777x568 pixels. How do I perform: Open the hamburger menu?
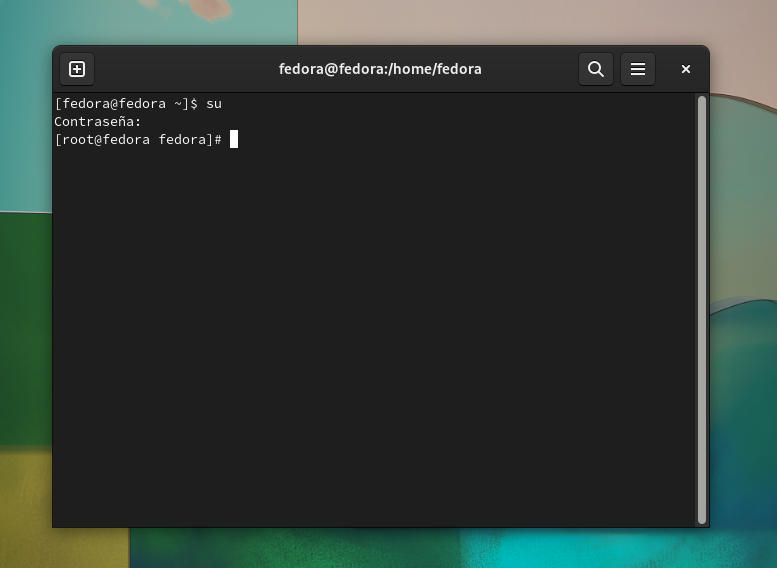pos(638,69)
